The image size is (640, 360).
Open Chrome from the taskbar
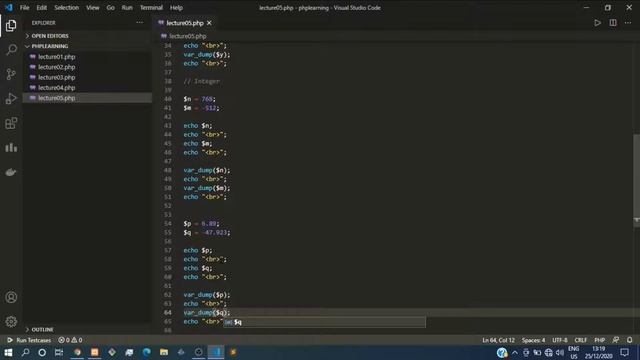[77, 352]
